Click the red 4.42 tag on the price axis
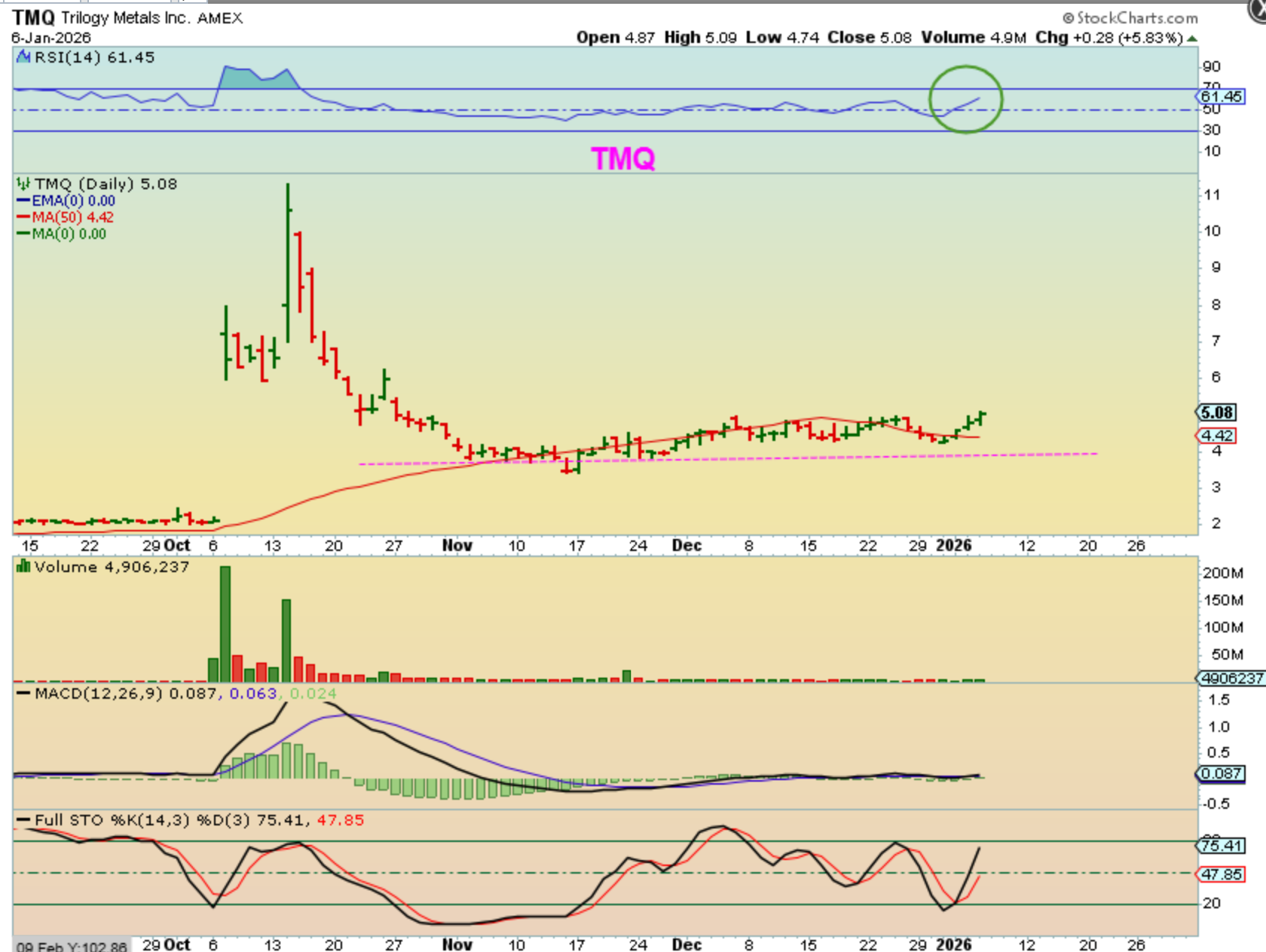 [x=1216, y=436]
